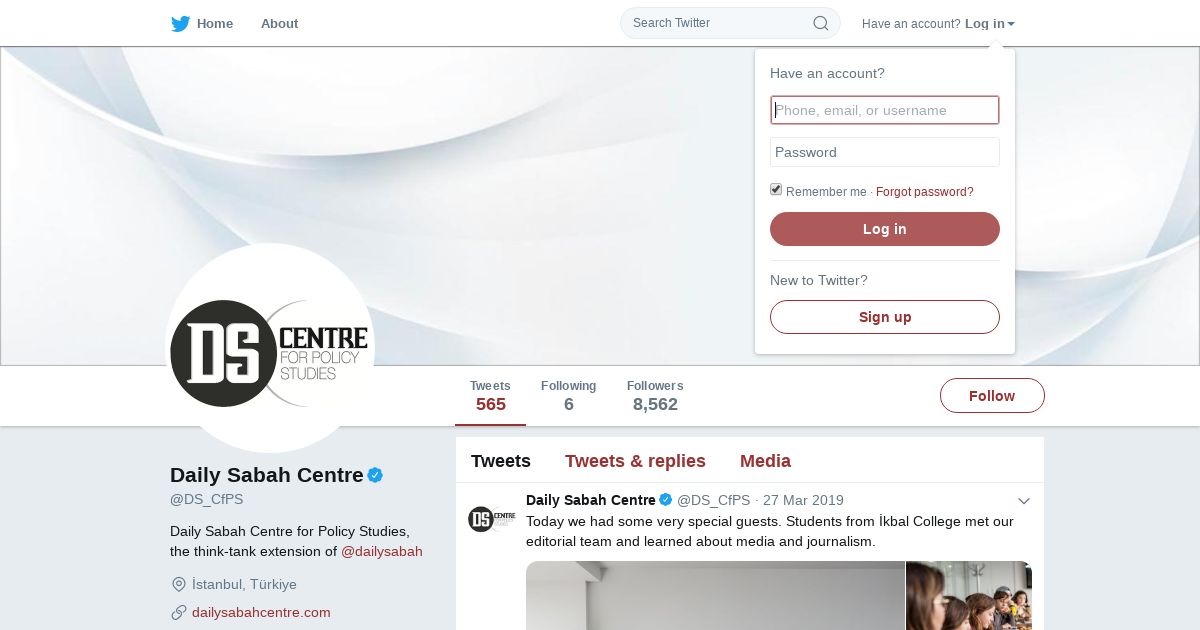The height and width of the screenshot is (630, 1200).
Task: Uncheck the Remember me checkbox
Action: pyautogui.click(x=776, y=190)
